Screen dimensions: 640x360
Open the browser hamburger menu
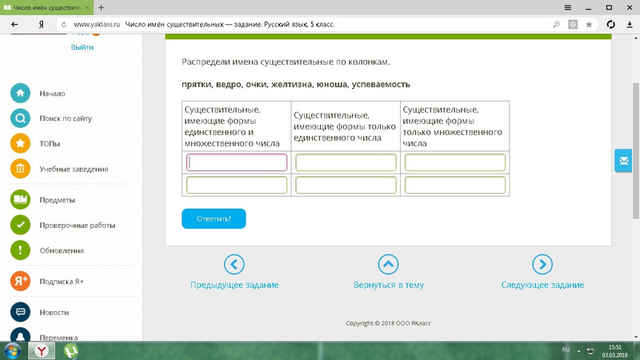pyautogui.click(x=568, y=8)
